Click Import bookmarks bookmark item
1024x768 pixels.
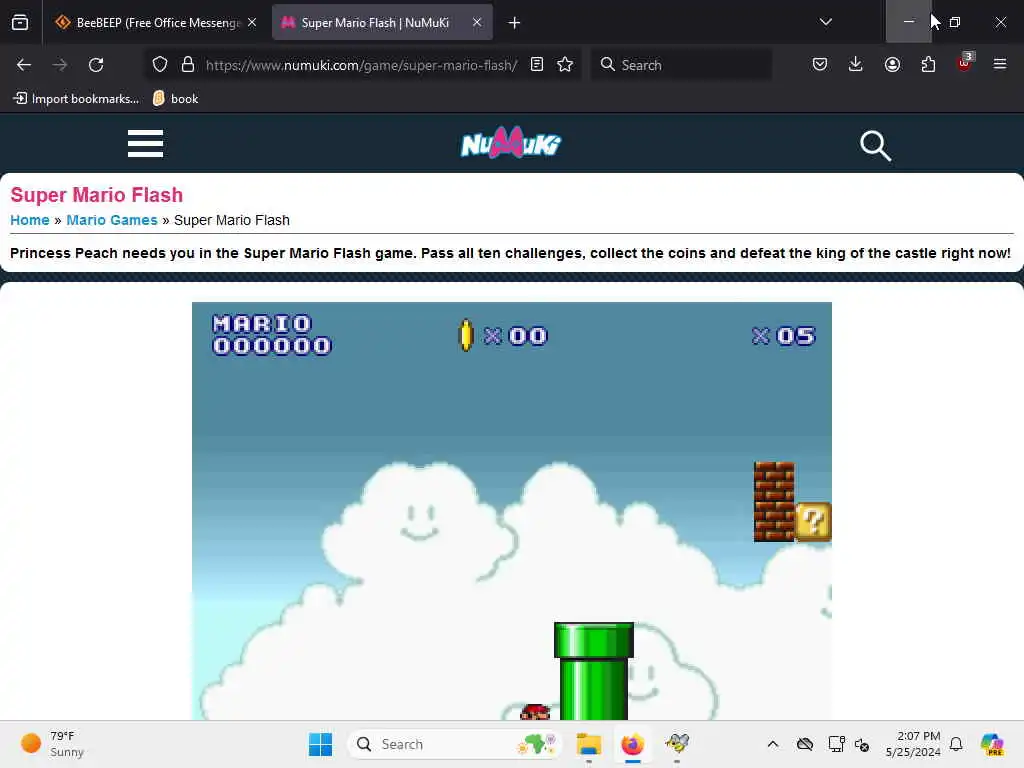[x=76, y=99]
